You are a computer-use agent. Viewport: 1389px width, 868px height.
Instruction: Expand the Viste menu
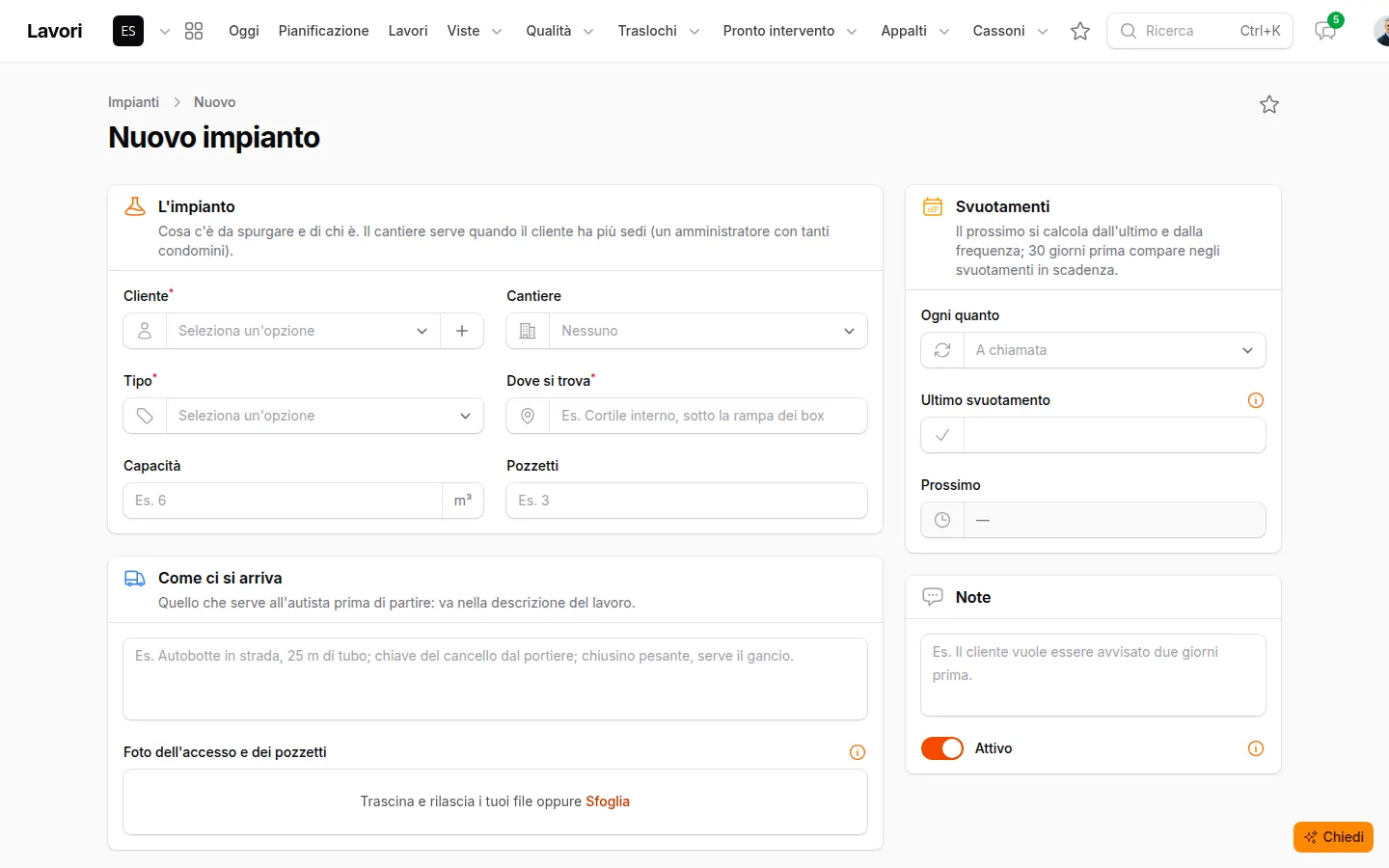coord(475,31)
